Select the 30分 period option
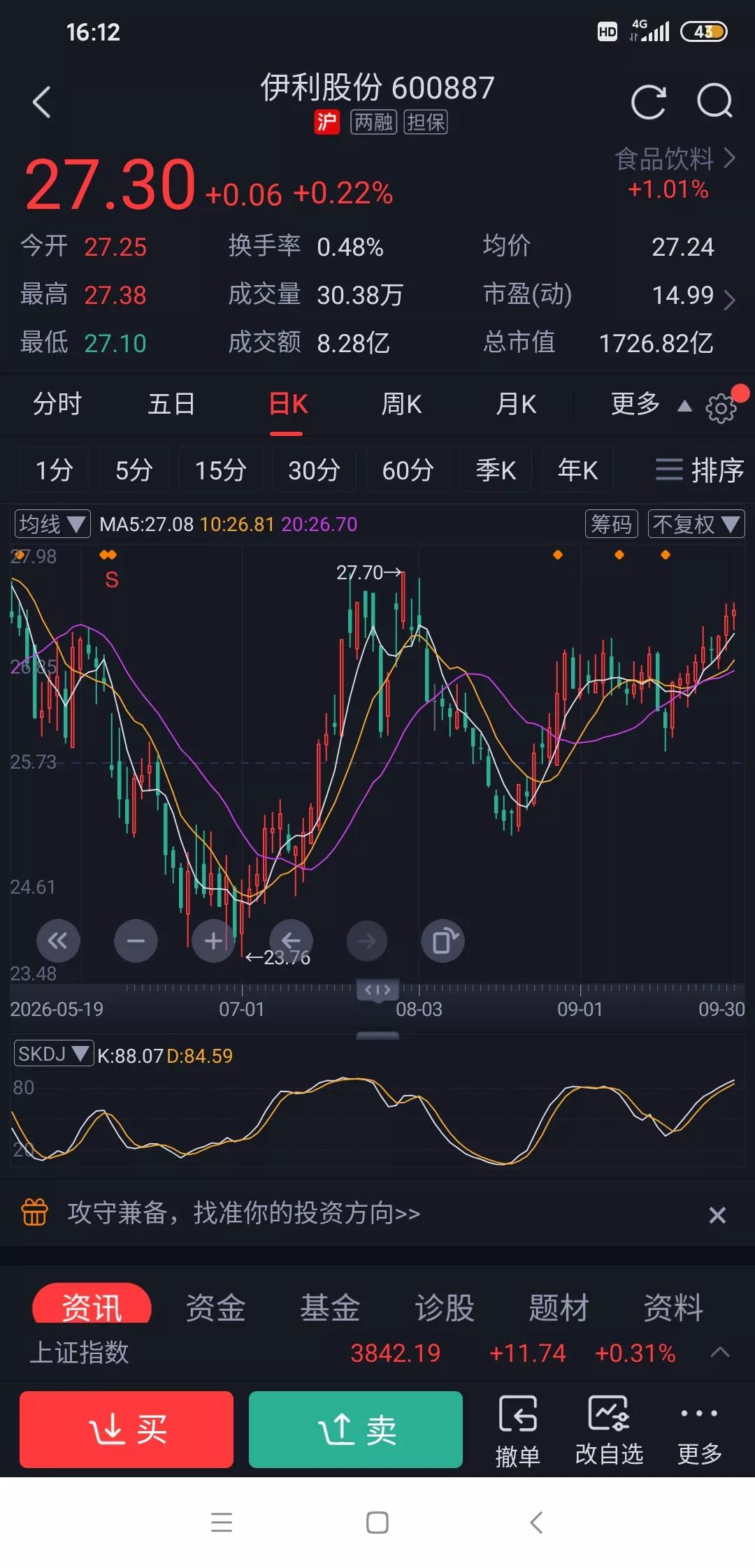Image resolution: width=755 pixels, height=1568 pixels. pos(314,470)
